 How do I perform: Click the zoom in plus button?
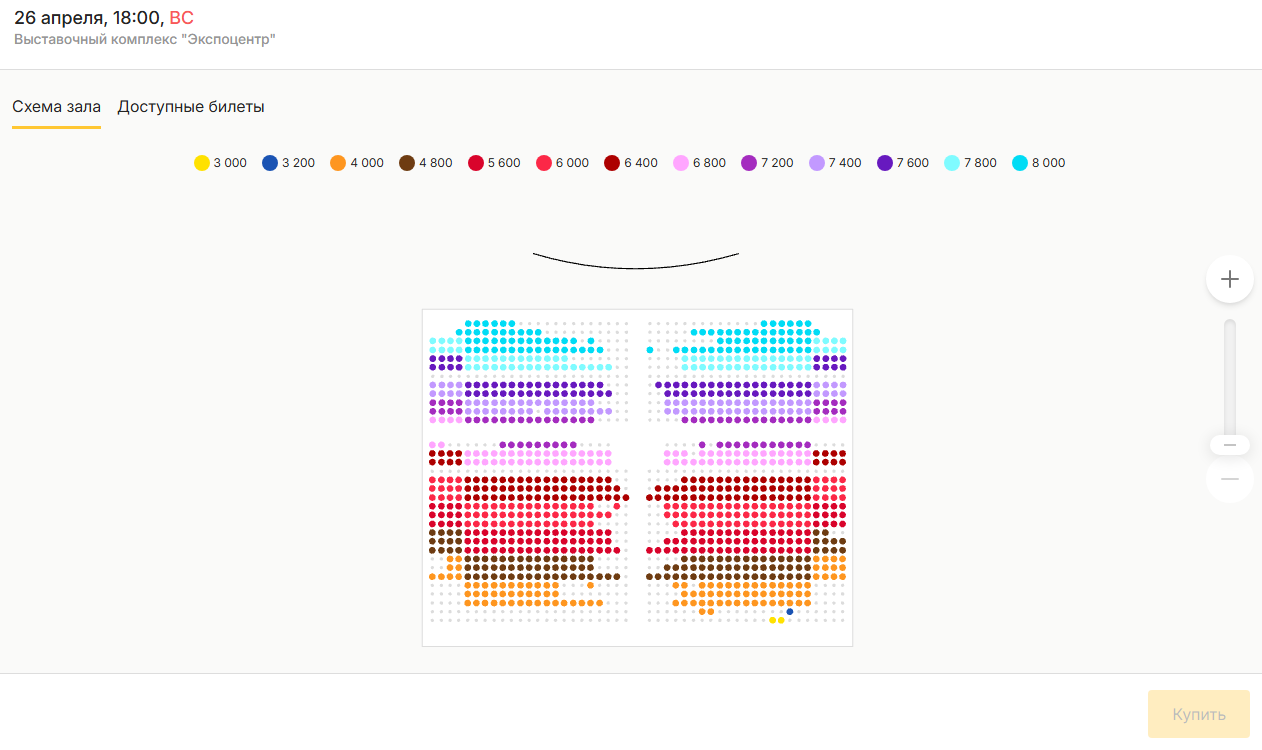tap(1230, 279)
